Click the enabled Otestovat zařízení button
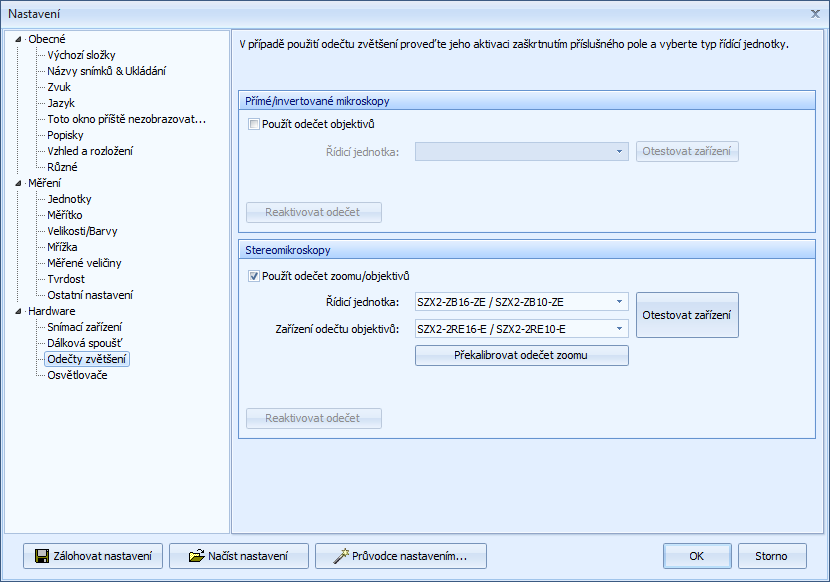830x582 pixels. click(687, 315)
